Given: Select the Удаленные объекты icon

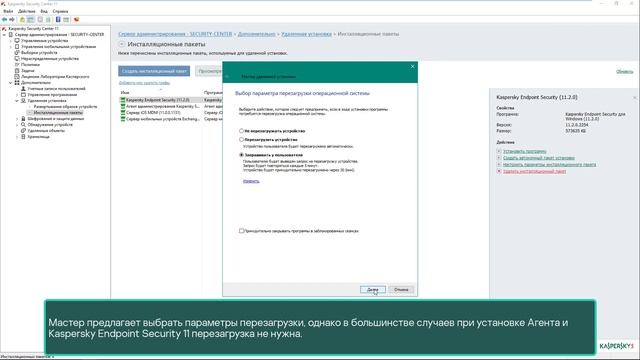Looking at the screenshot, I should [23, 131].
